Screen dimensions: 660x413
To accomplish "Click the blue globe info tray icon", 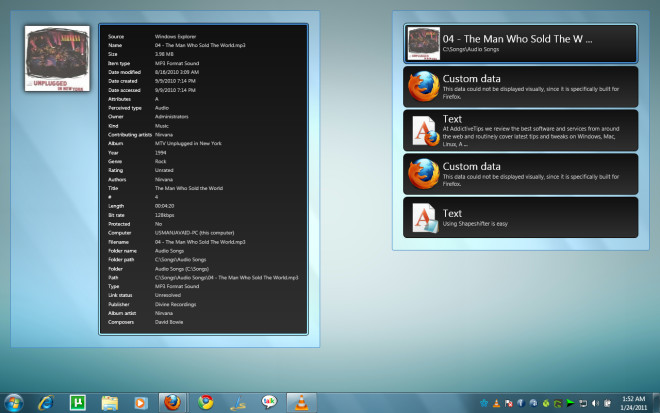I will (x=533, y=403).
